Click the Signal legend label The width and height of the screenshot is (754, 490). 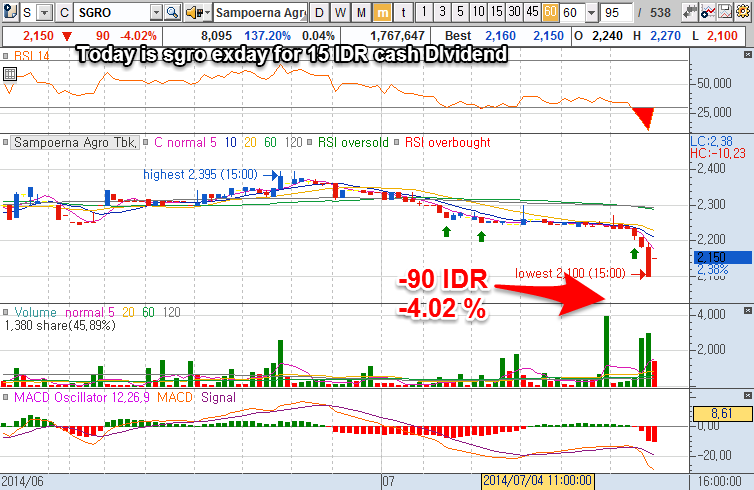218,397
